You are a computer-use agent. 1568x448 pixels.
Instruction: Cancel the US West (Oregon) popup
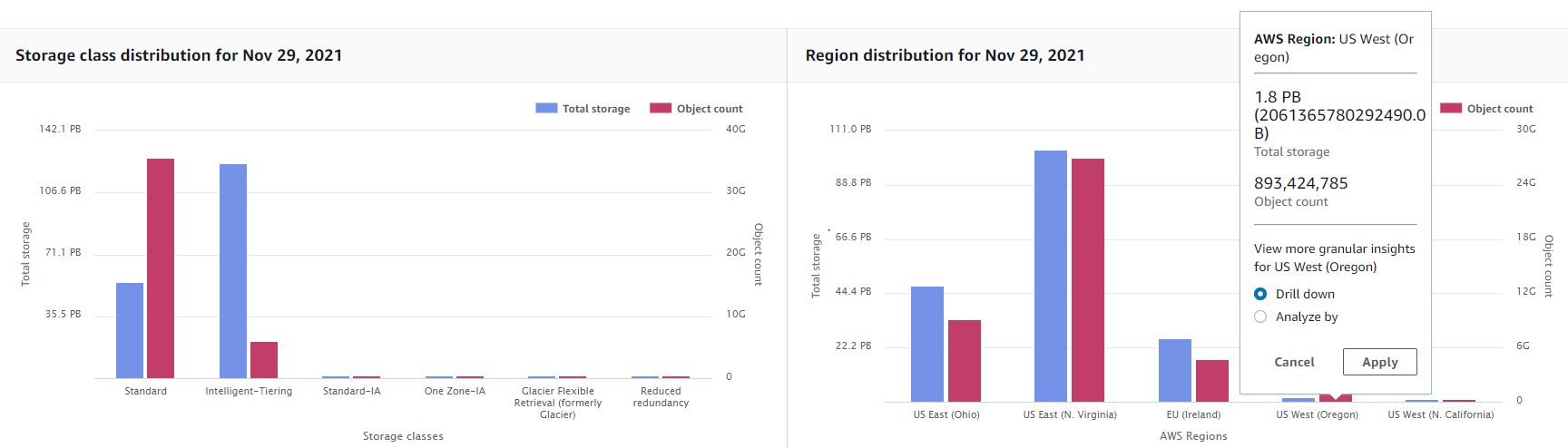click(1294, 362)
